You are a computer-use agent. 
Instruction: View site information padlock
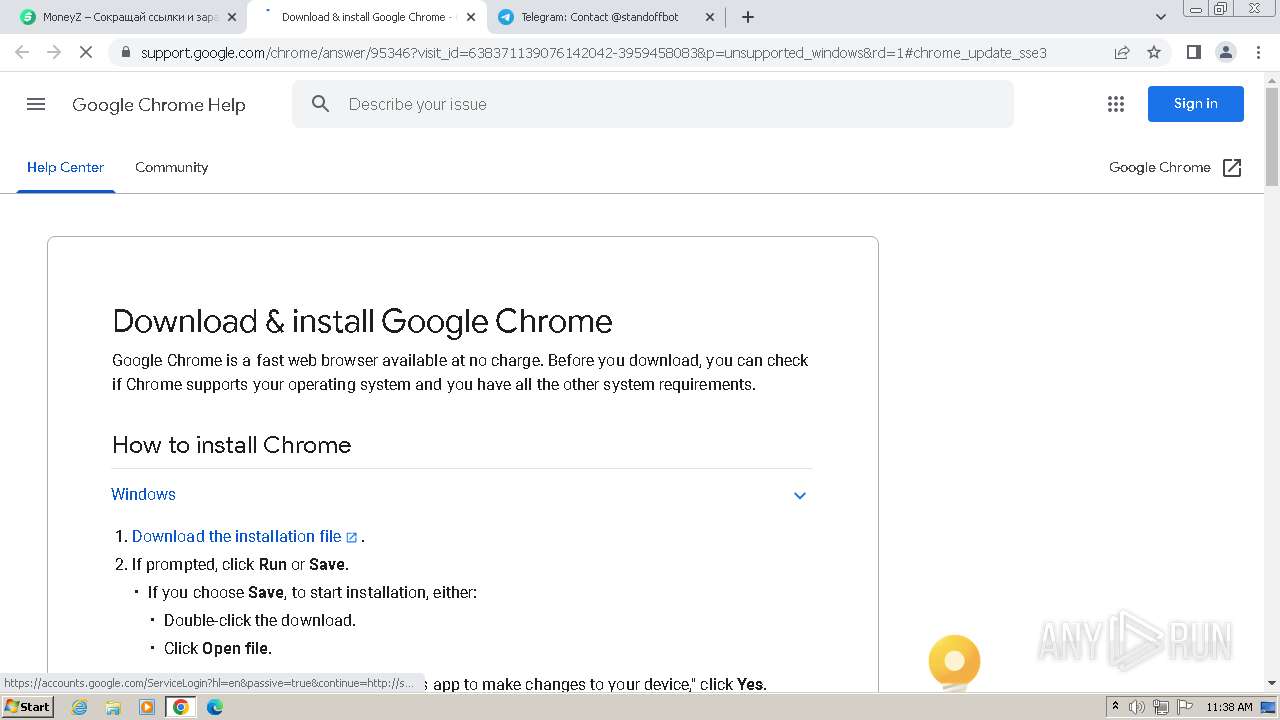125,52
